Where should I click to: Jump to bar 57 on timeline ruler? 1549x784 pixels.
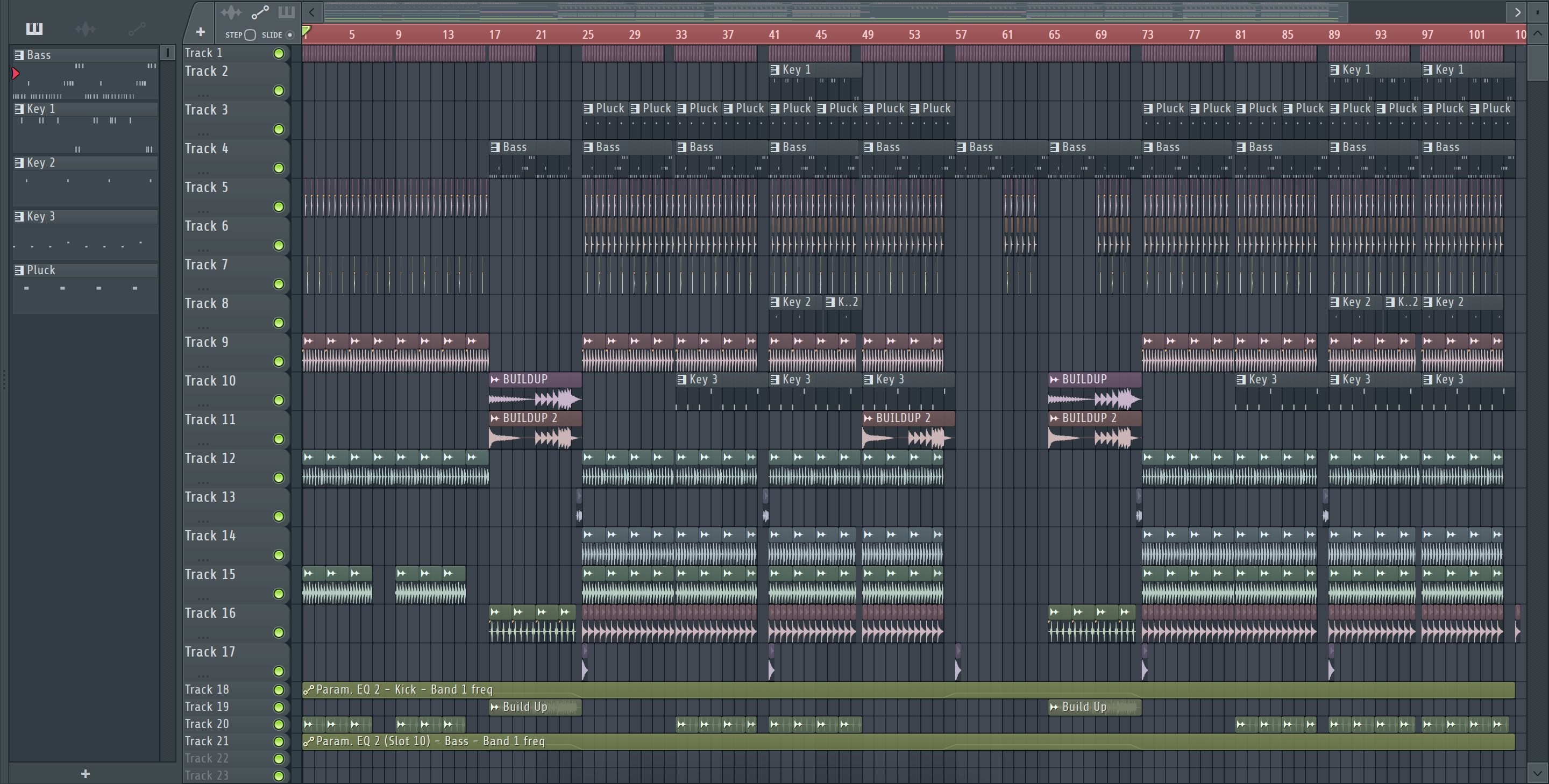[x=961, y=35]
